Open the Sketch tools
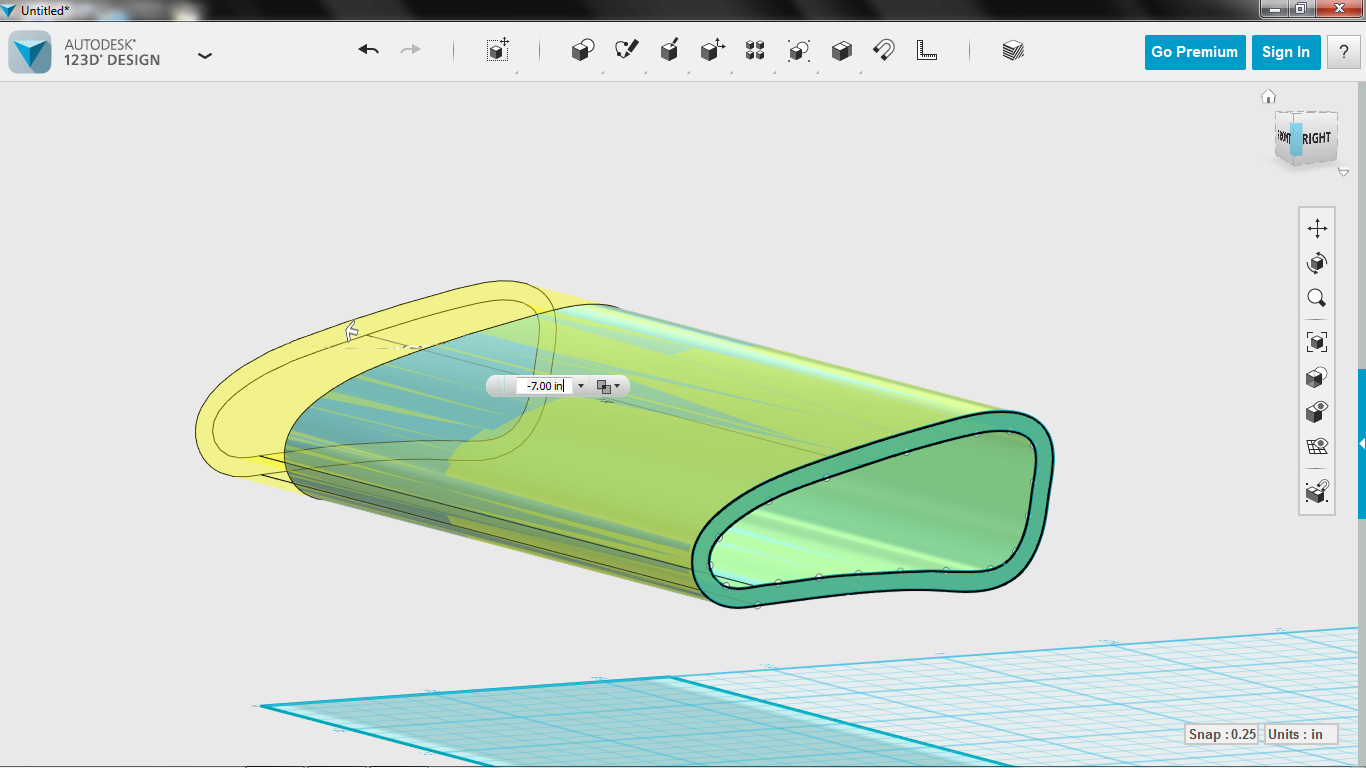This screenshot has height=768, width=1366. pyautogui.click(x=626, y=50)
